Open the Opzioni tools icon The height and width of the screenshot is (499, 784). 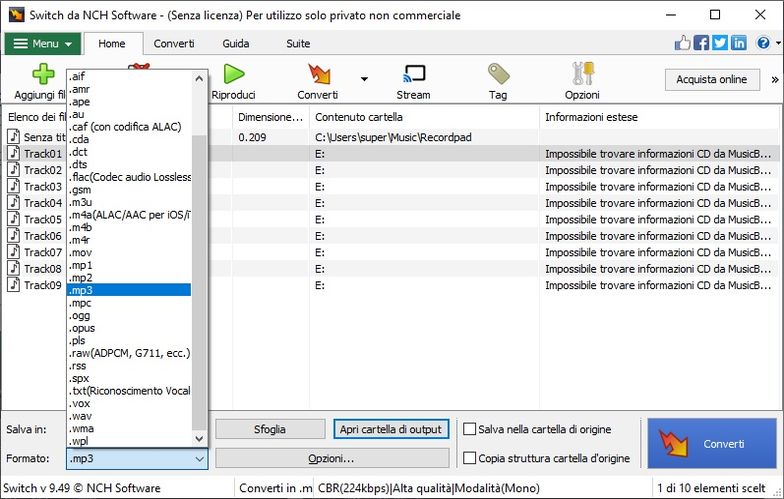pos(583,74)
